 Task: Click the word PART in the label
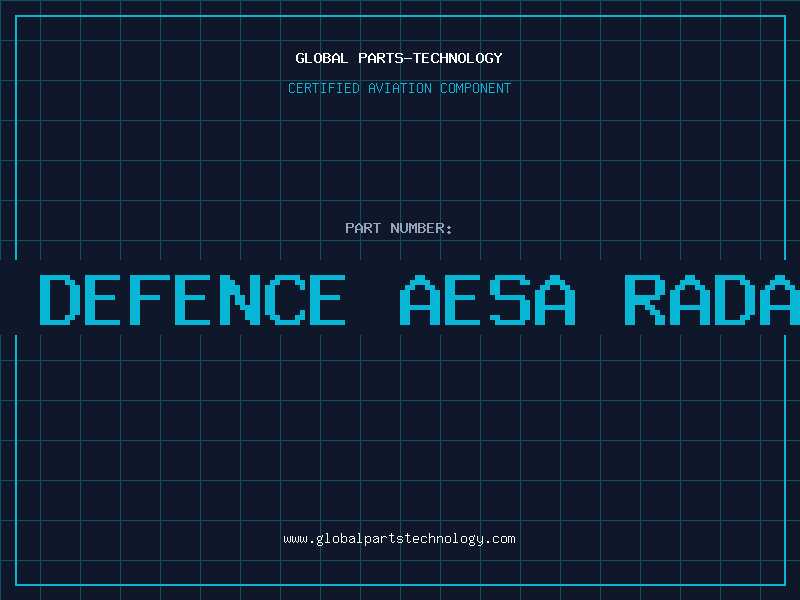pyautogui.click(x=363, y=228)
